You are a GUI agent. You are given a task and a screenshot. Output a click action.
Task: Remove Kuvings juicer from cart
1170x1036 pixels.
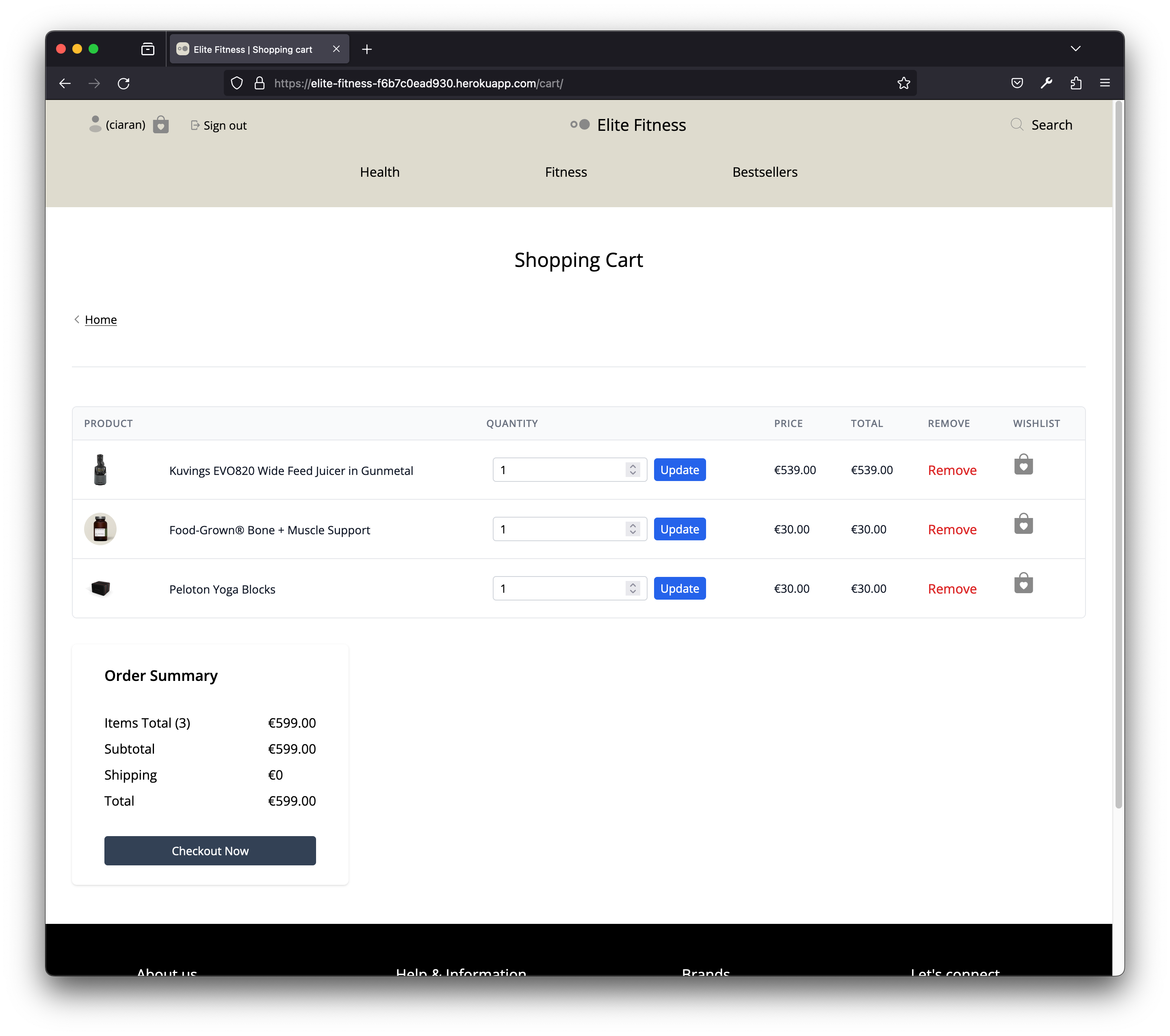[952, 470]
